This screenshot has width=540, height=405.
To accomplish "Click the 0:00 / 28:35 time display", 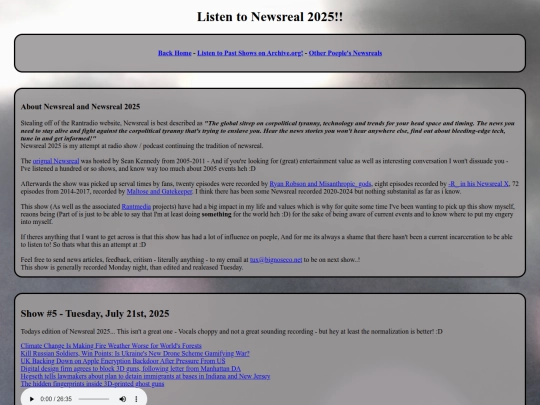I will pyautogui.click(x=56, y=399).
